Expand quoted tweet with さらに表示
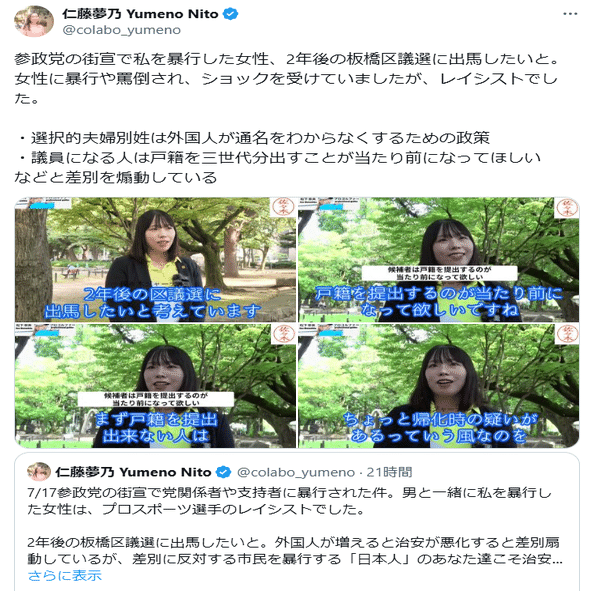The height and width of the screenshot is (591, 591). [x=65, y=576]
